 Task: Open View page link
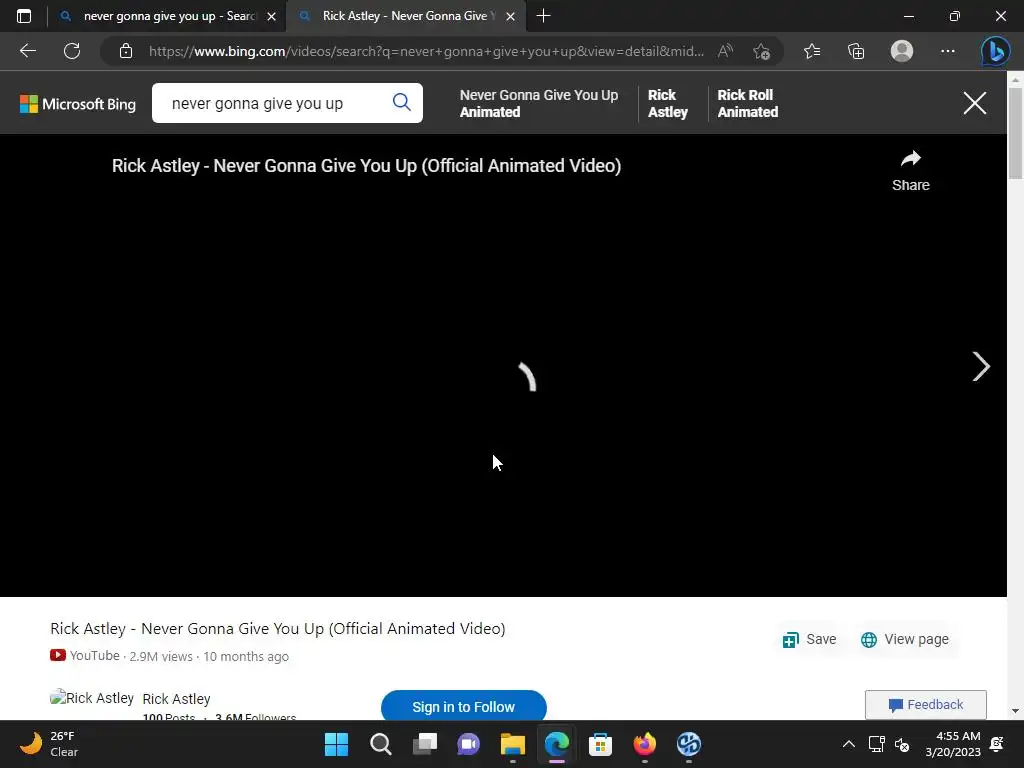(904, 639)
